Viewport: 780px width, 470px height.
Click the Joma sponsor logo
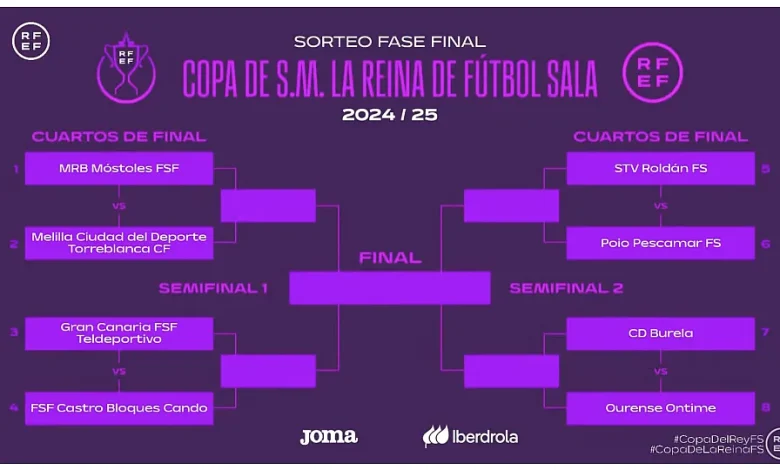pos(329,436)
